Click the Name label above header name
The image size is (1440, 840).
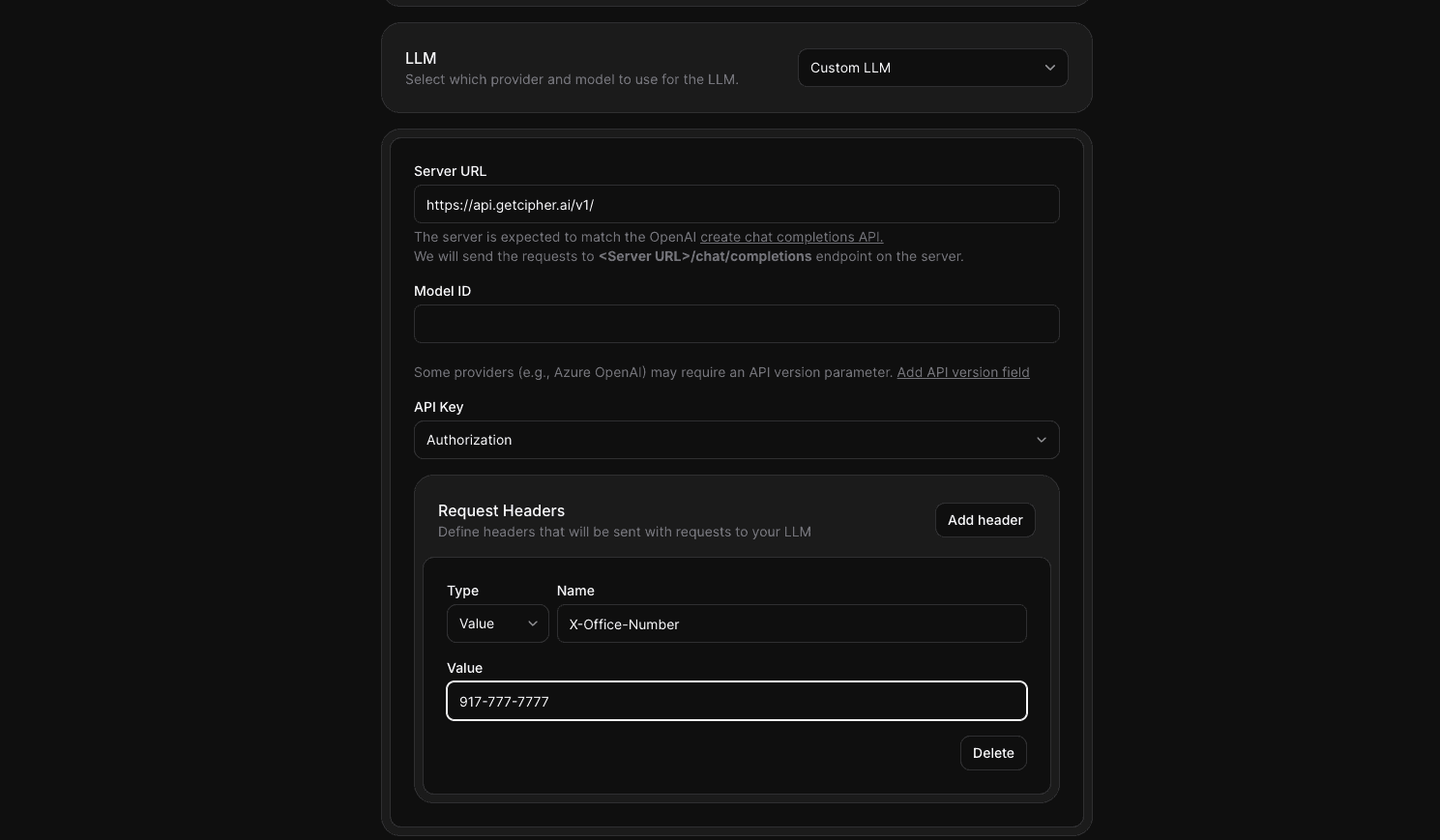click(x=575, y=591)
